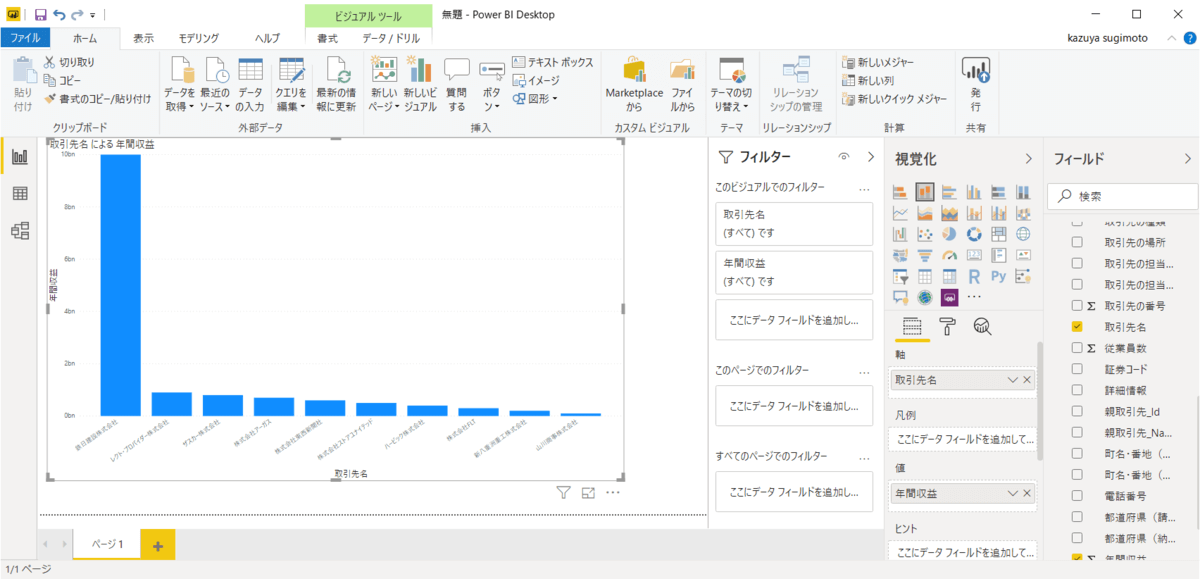
Task: Switch to Model view in left sidebar
Action: (20, 231)
